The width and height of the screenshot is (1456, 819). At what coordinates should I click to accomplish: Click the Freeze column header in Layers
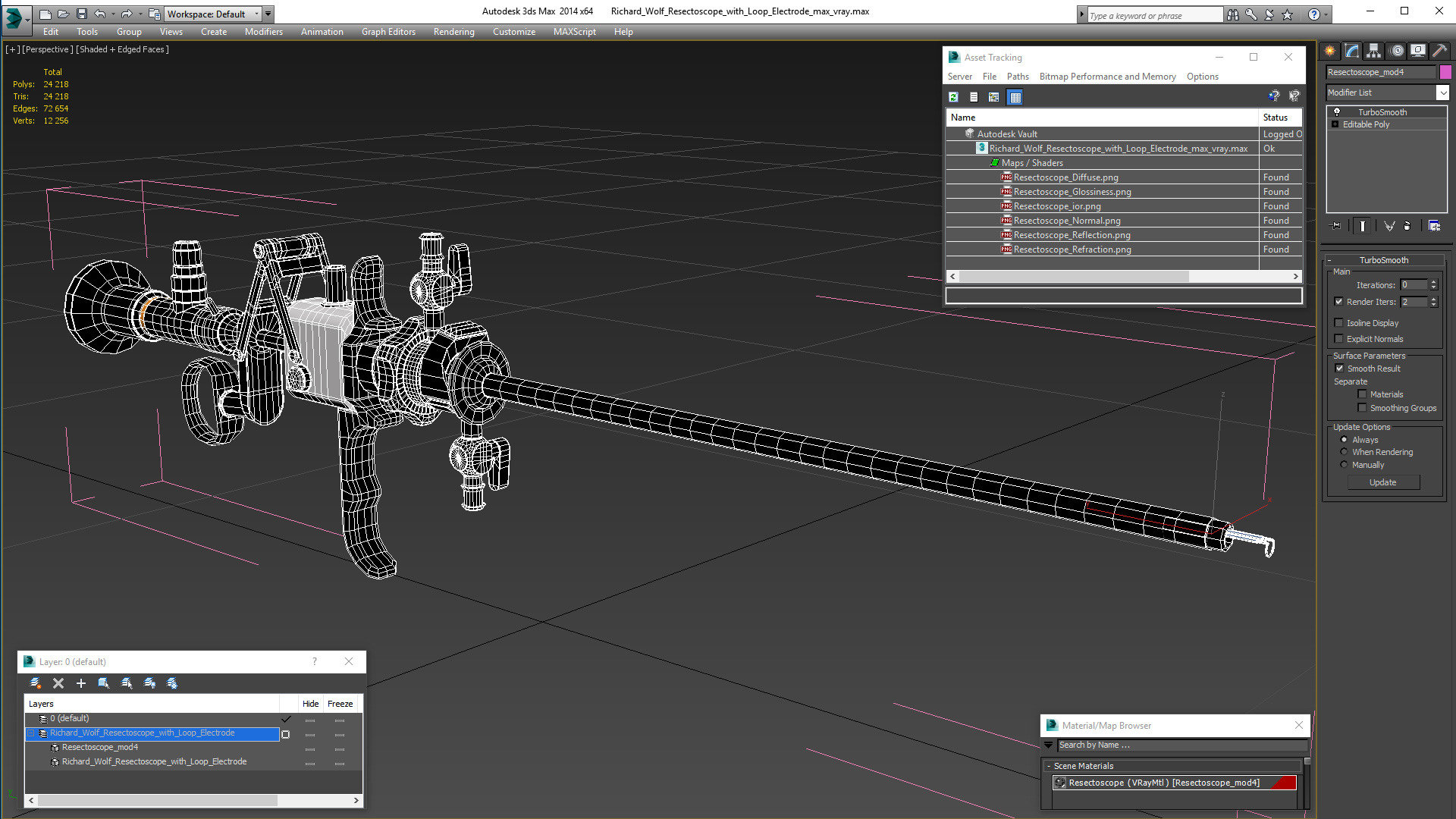tap(340, 704)
